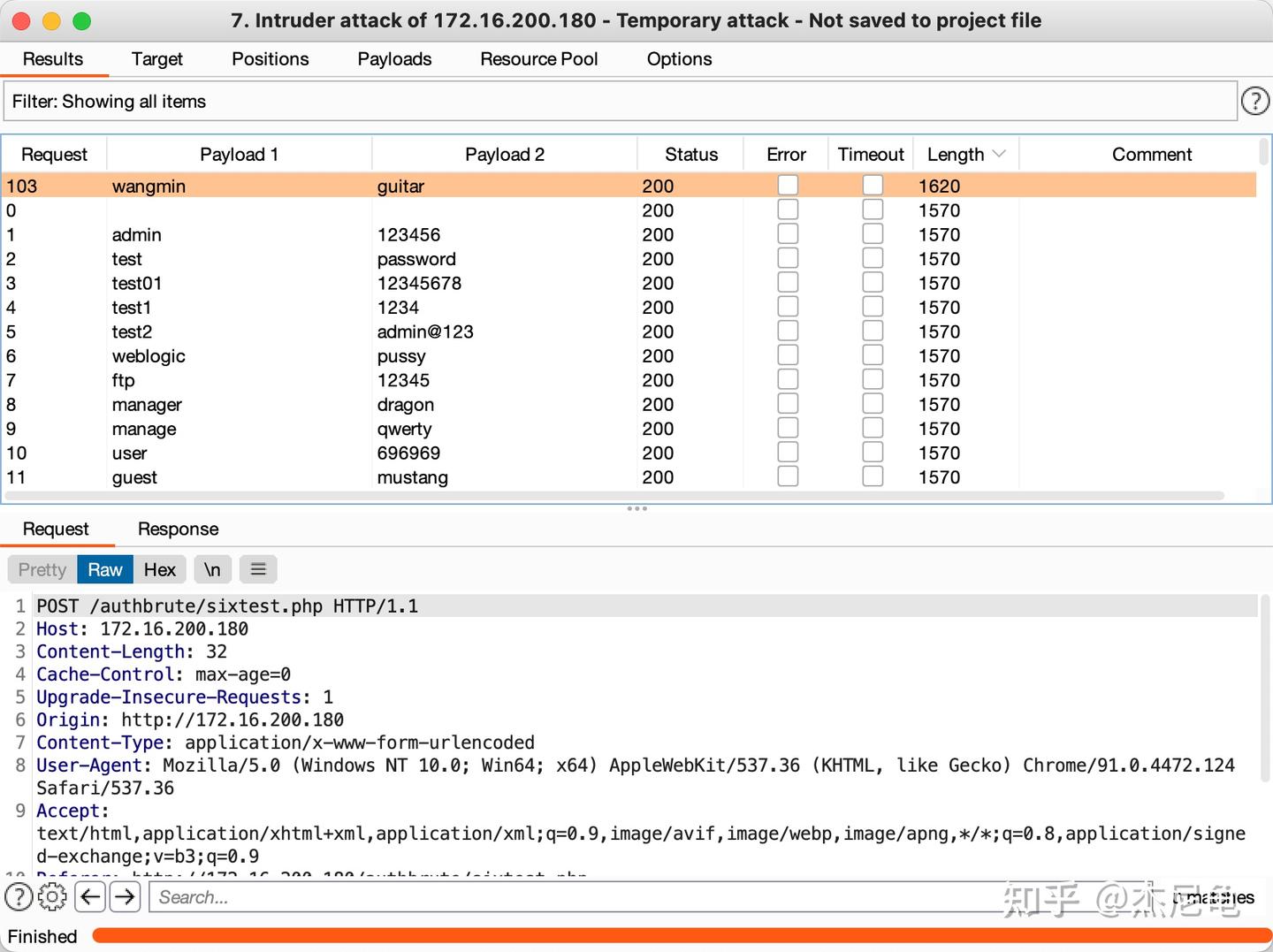
Task: Switch to the Results tab
Action: (53, 59)
